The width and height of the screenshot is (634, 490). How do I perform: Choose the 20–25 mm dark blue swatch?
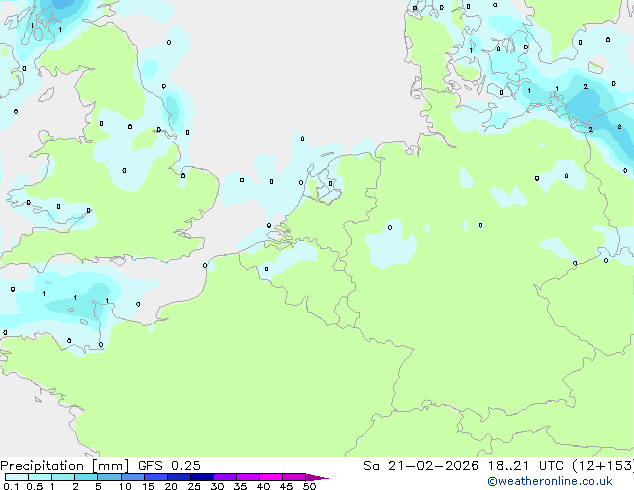point(178,477)
